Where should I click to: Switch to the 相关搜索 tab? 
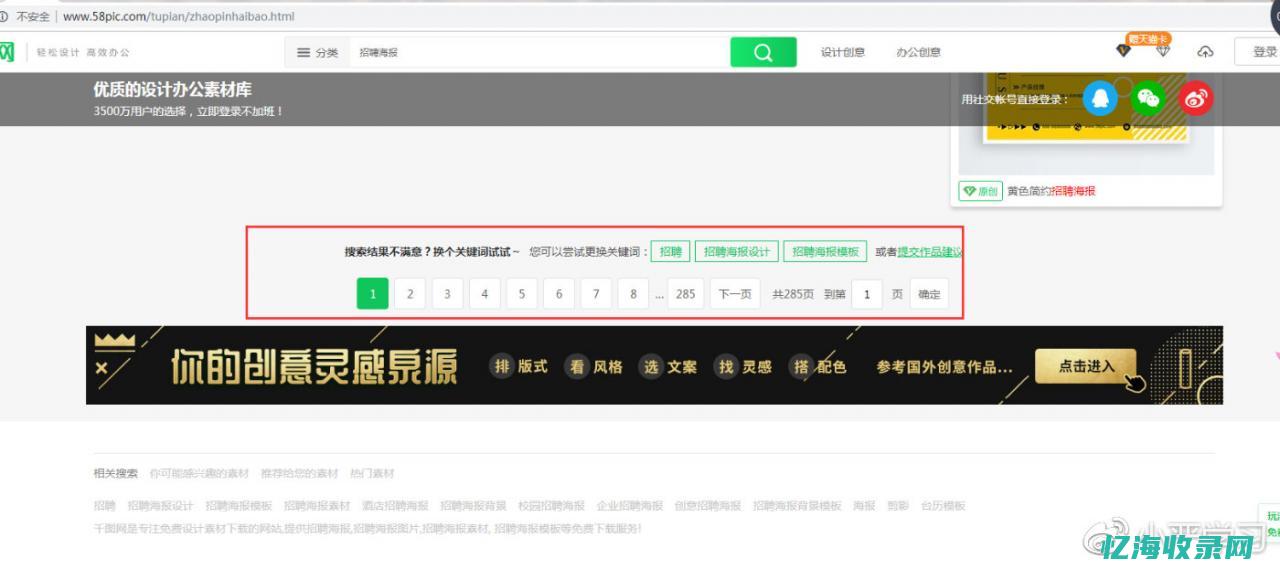pos(116,473)
